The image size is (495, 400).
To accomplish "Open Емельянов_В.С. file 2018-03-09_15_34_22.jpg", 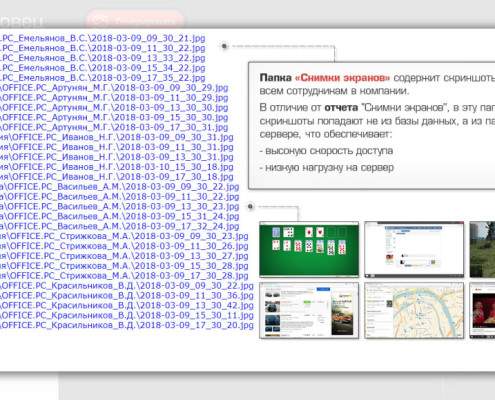I will tap(103, 68).
